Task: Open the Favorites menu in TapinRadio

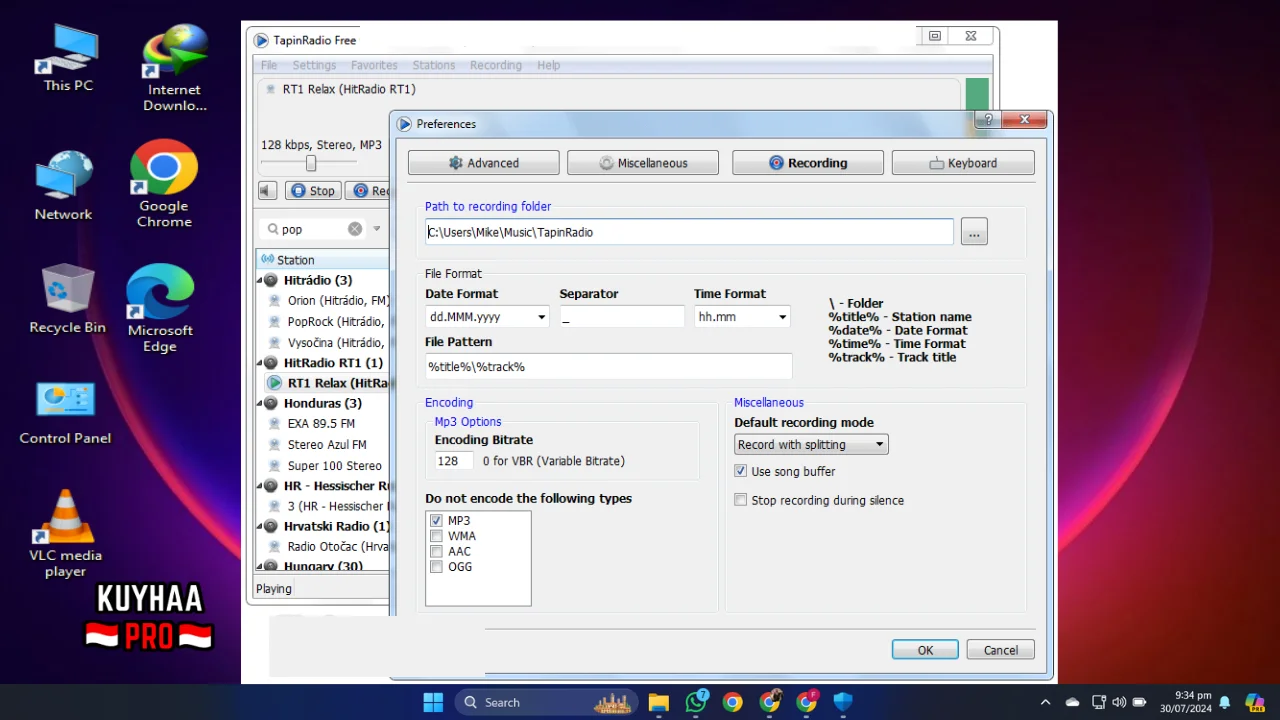Action: coord(374,65)
